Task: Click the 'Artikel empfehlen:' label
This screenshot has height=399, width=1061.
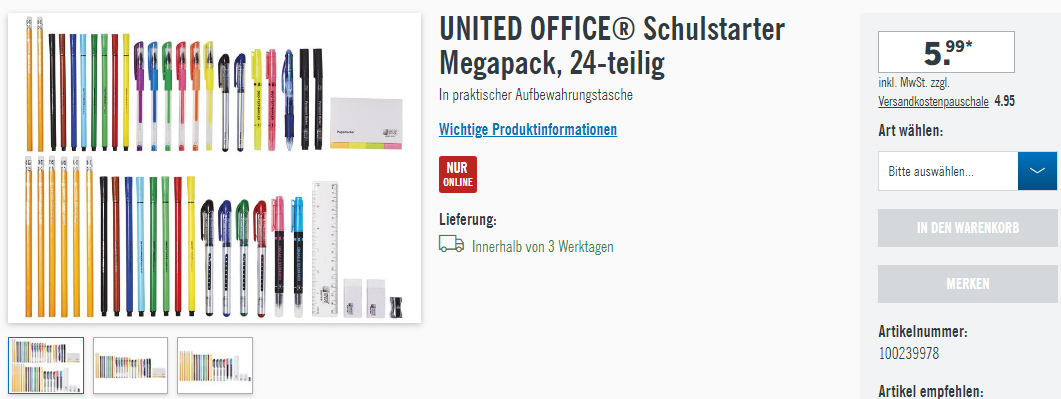Action: [x=930, y=392]
